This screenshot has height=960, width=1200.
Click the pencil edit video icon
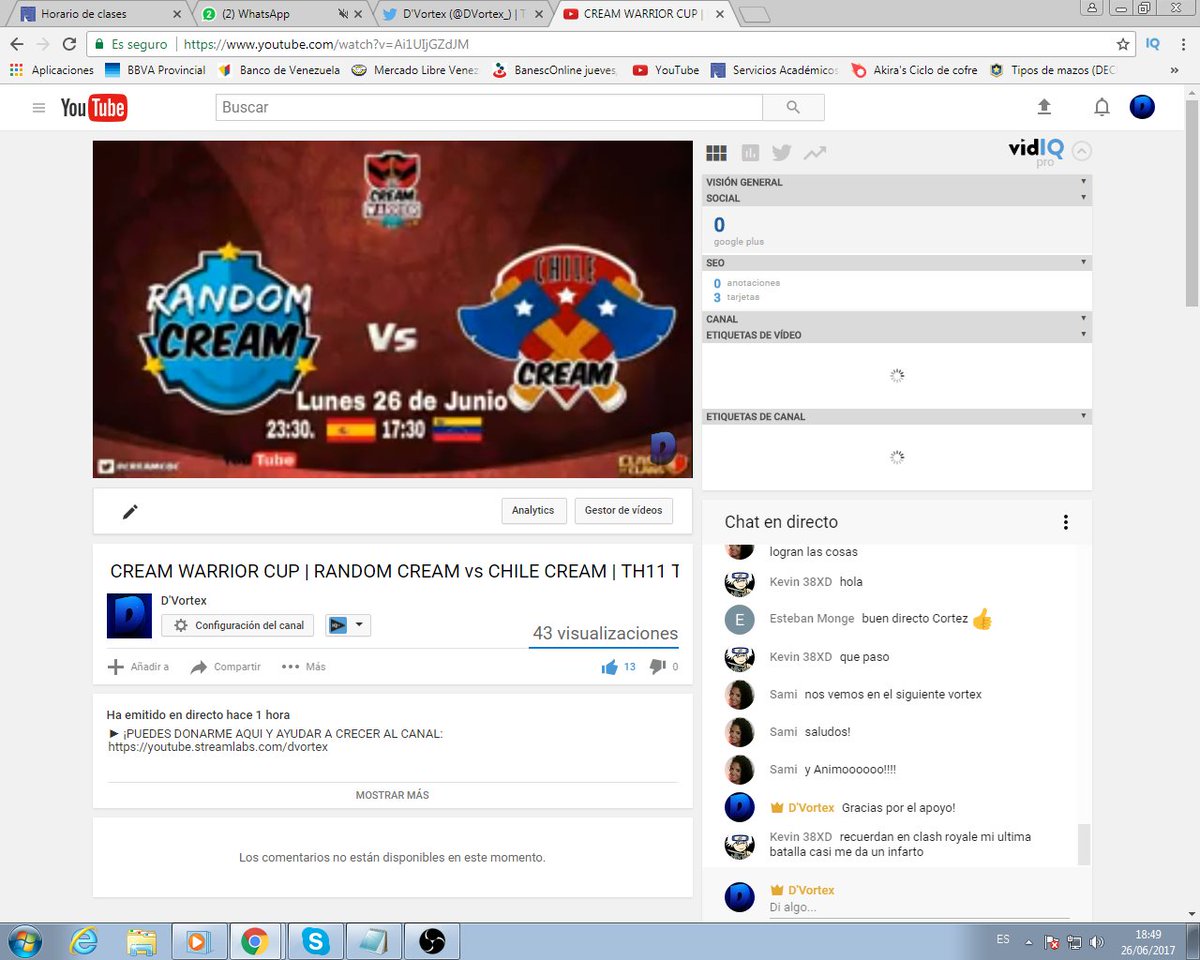tap(130, 511)
